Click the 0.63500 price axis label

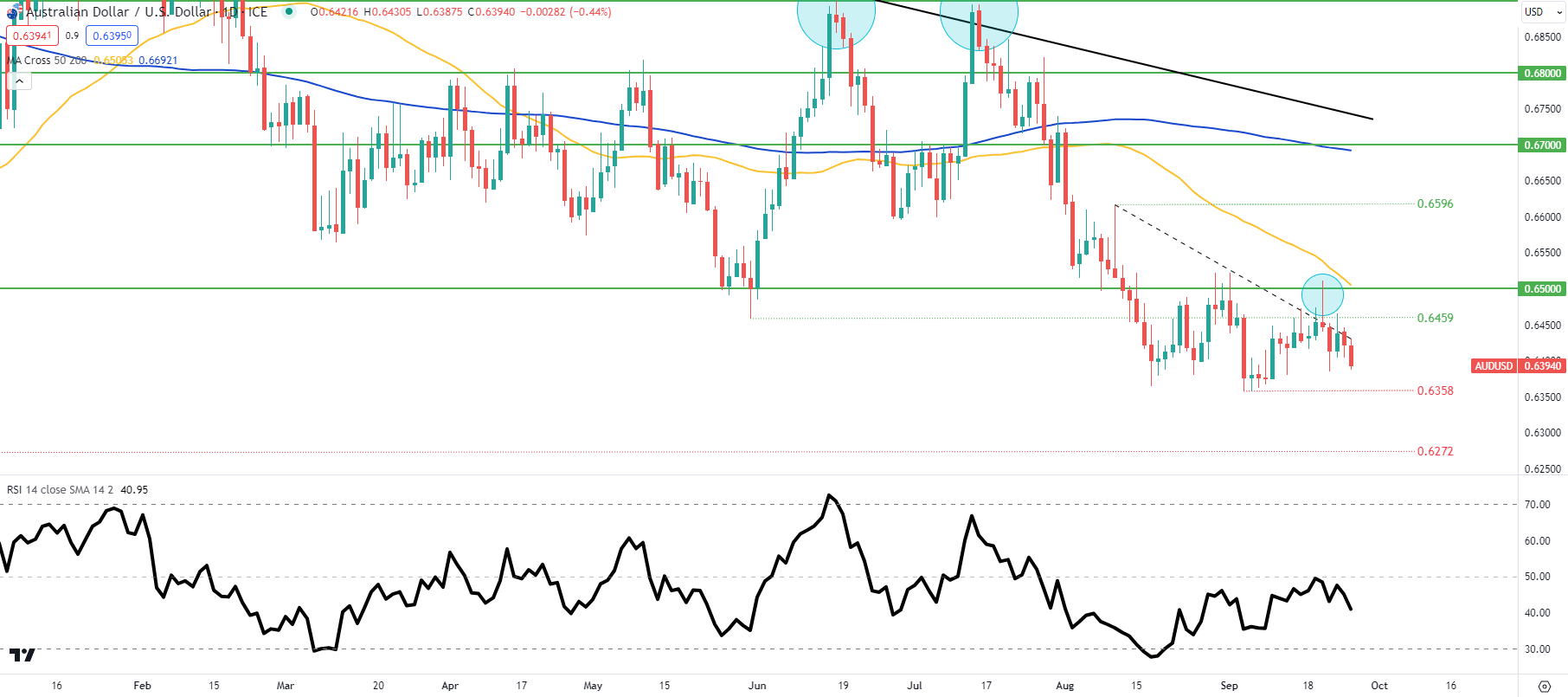tap(1543, 397)
